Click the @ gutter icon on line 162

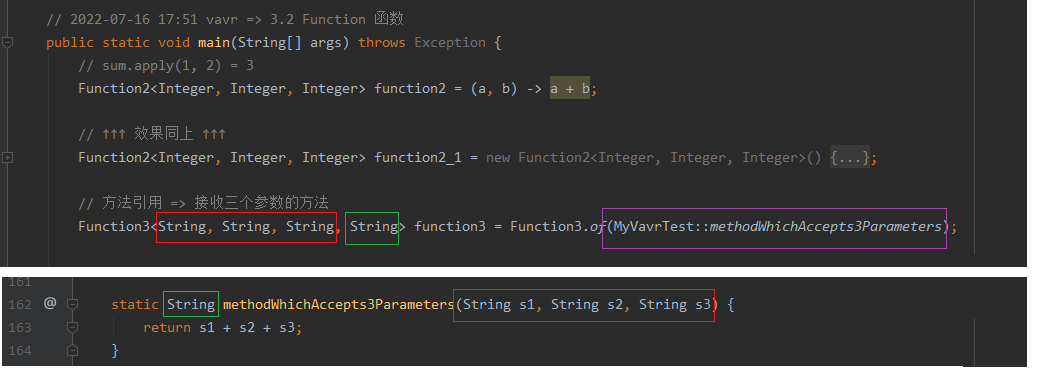(50, 304)
